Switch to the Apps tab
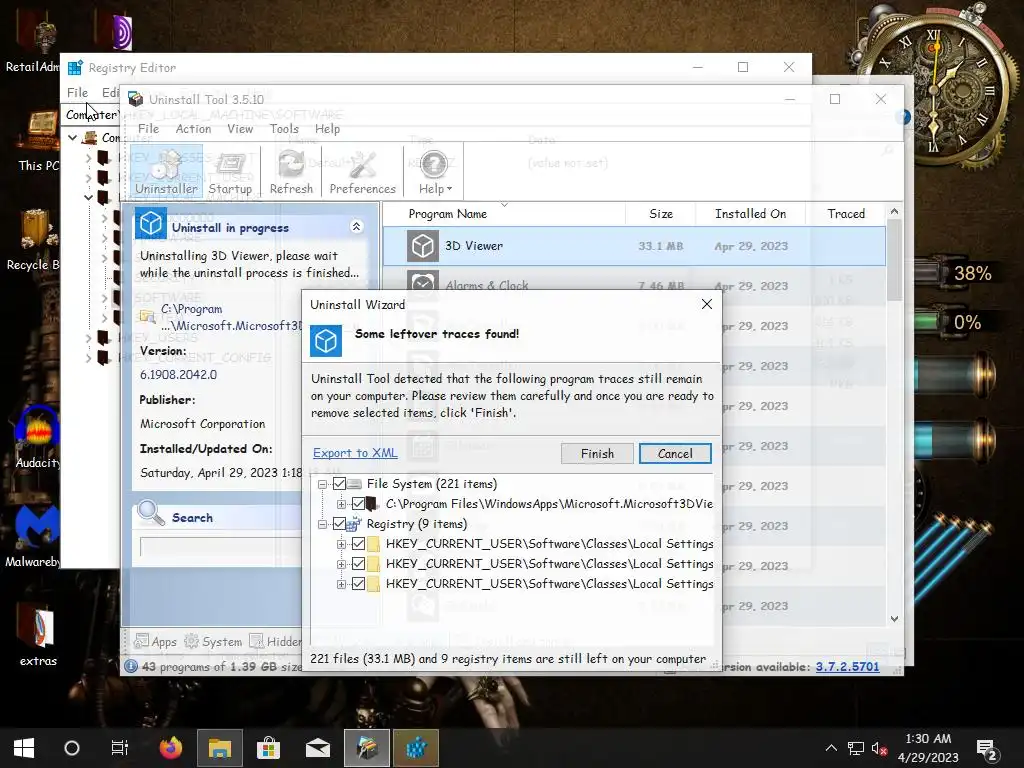 [x=155, y=641]
